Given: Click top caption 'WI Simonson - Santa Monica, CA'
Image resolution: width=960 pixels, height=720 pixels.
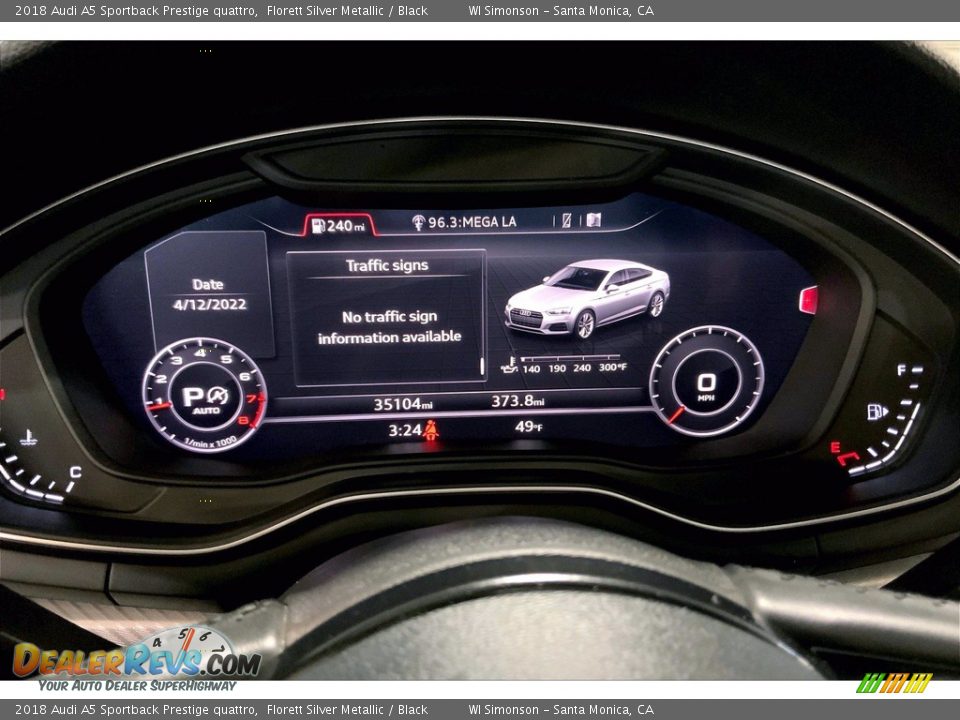Looking at the screenshot, I should click(x=561, y=10).
